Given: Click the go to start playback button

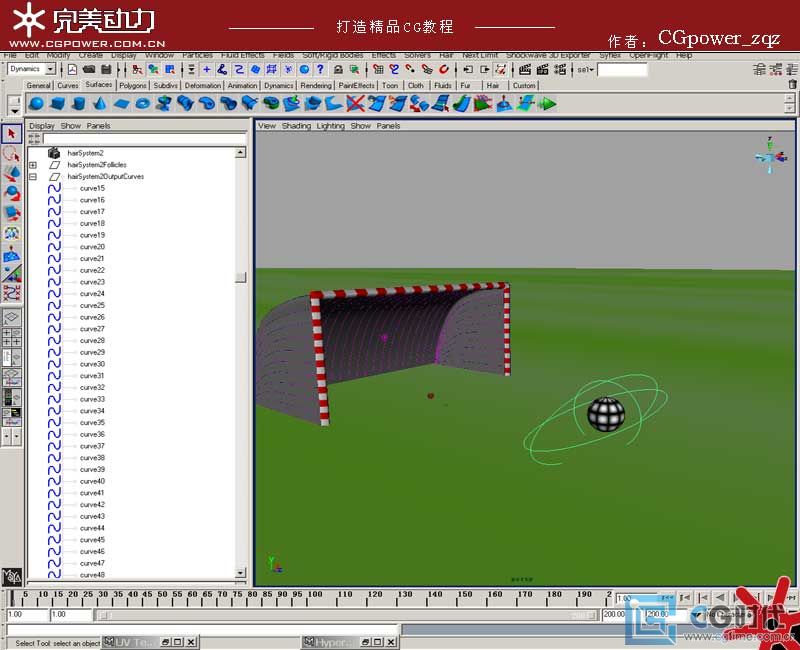Looking at the screenshot, I should pyautogui.click(x=667, y=597).
